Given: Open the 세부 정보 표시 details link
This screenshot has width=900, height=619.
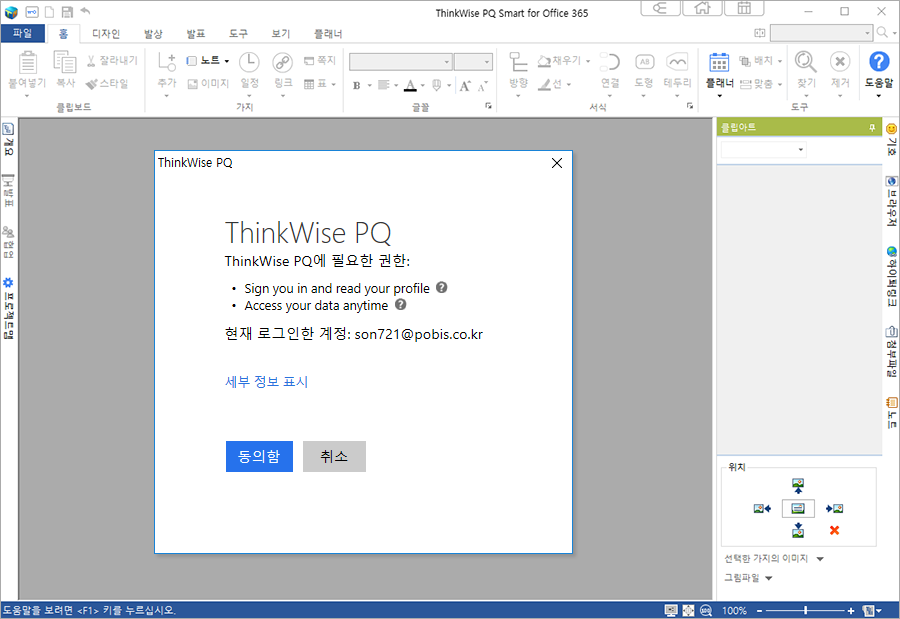Looking at the screenshot, I should (x=266, y=382).
